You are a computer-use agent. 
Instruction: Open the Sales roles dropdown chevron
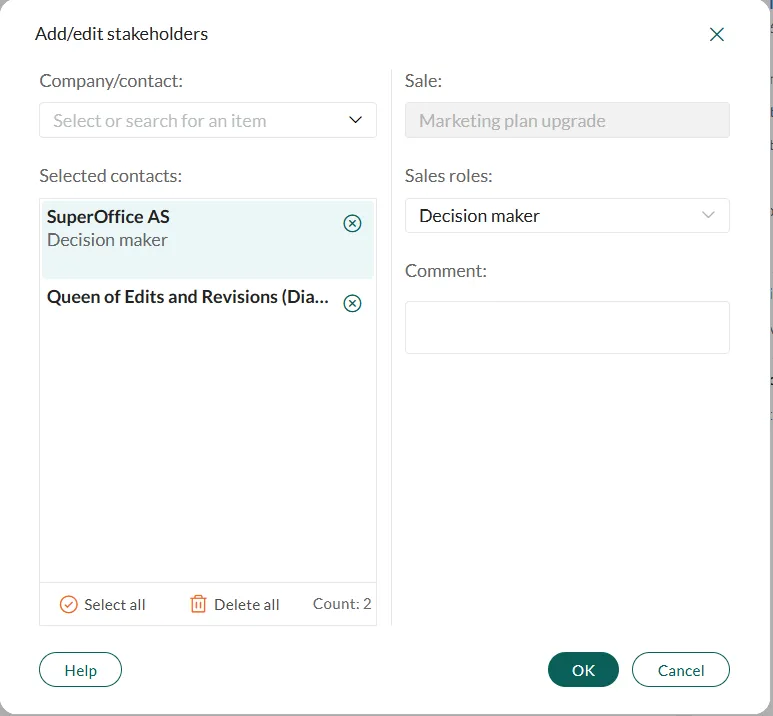coord(709,215)
